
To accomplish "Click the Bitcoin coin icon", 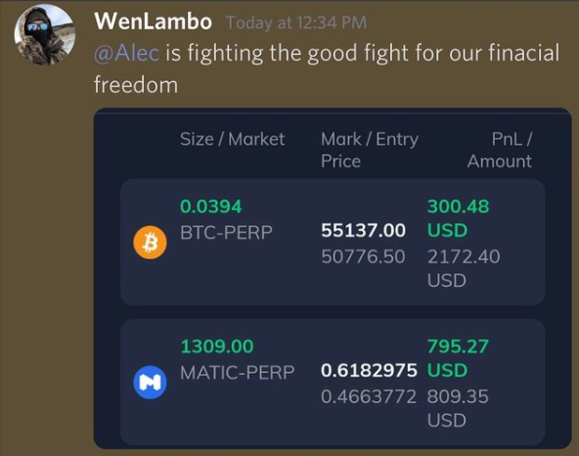I will (150, 242).
